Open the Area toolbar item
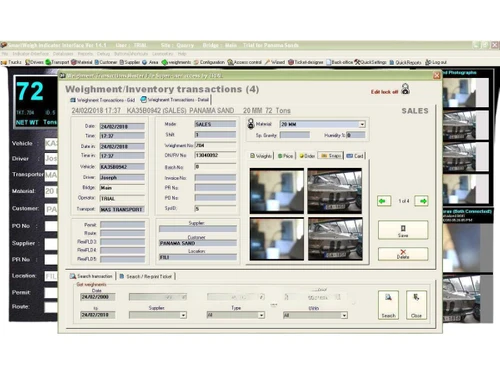 [x=150, y=62]
